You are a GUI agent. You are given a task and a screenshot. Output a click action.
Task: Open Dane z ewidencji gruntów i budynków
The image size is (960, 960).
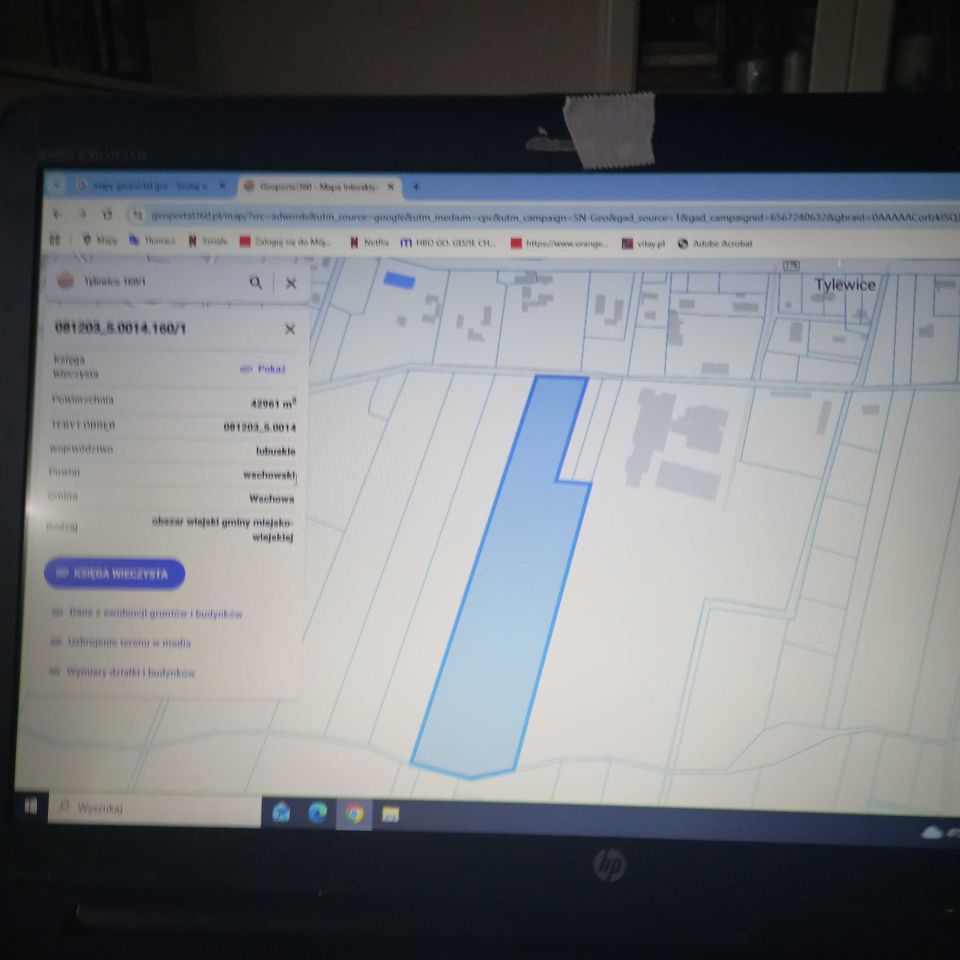click(x=148, y=613)
